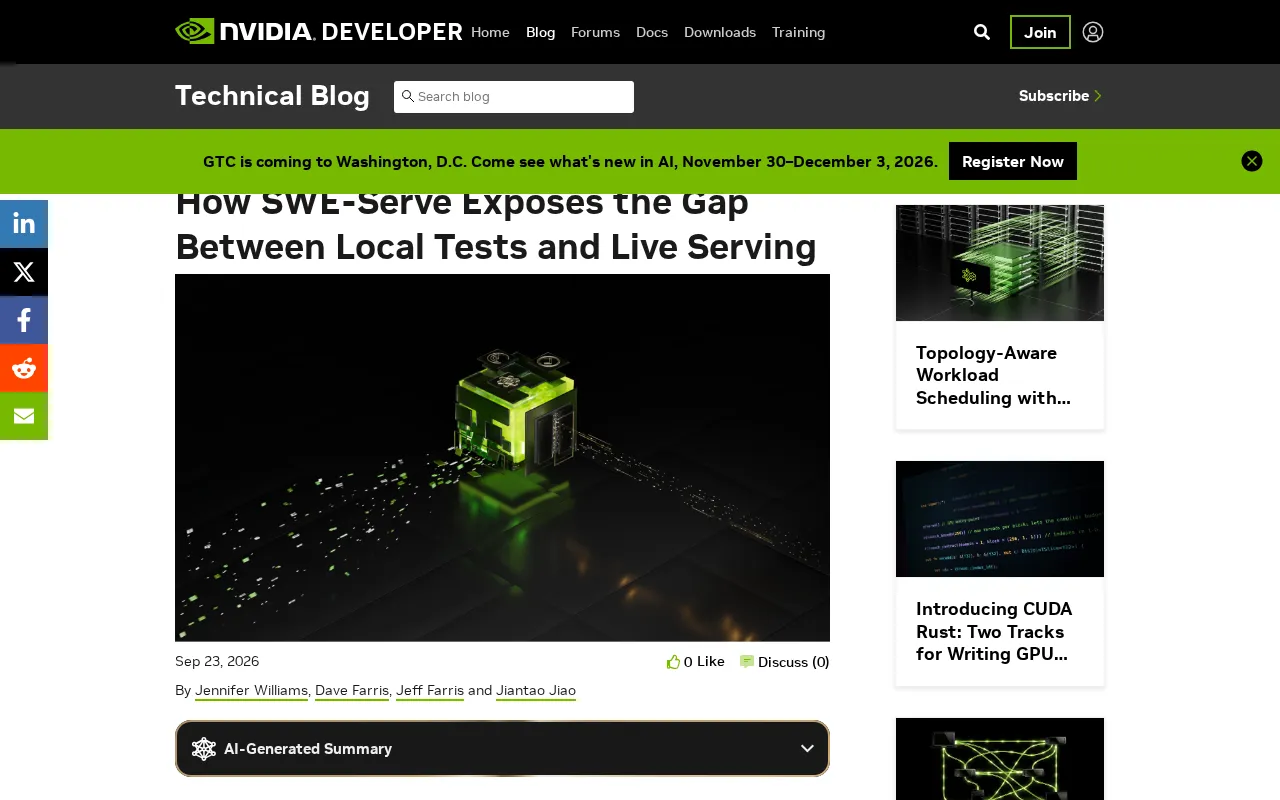Screen dimensions: 1280x800
Task: Click the Sep 23, 2026 publish date
Action: click(217, 661)
